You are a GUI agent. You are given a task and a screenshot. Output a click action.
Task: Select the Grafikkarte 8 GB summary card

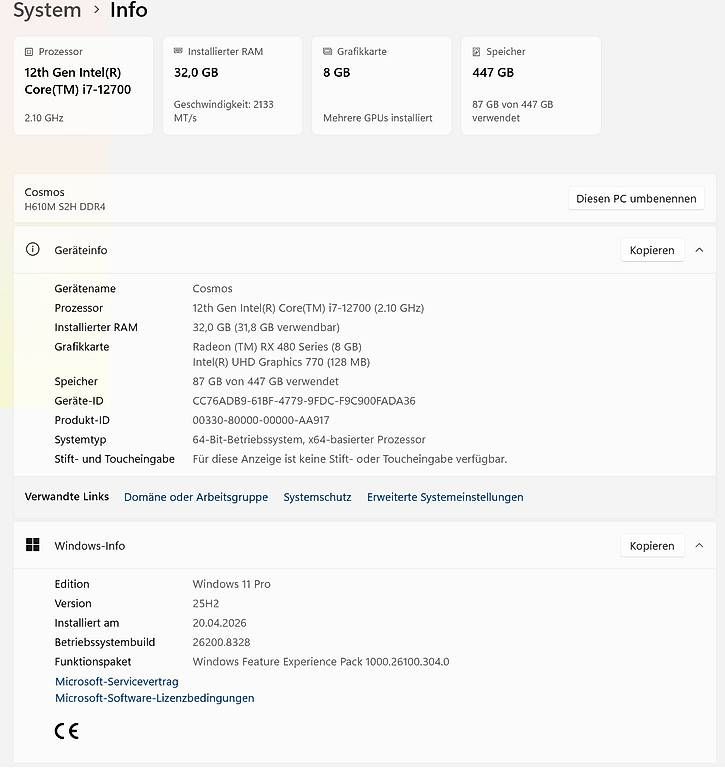[381, 85]
